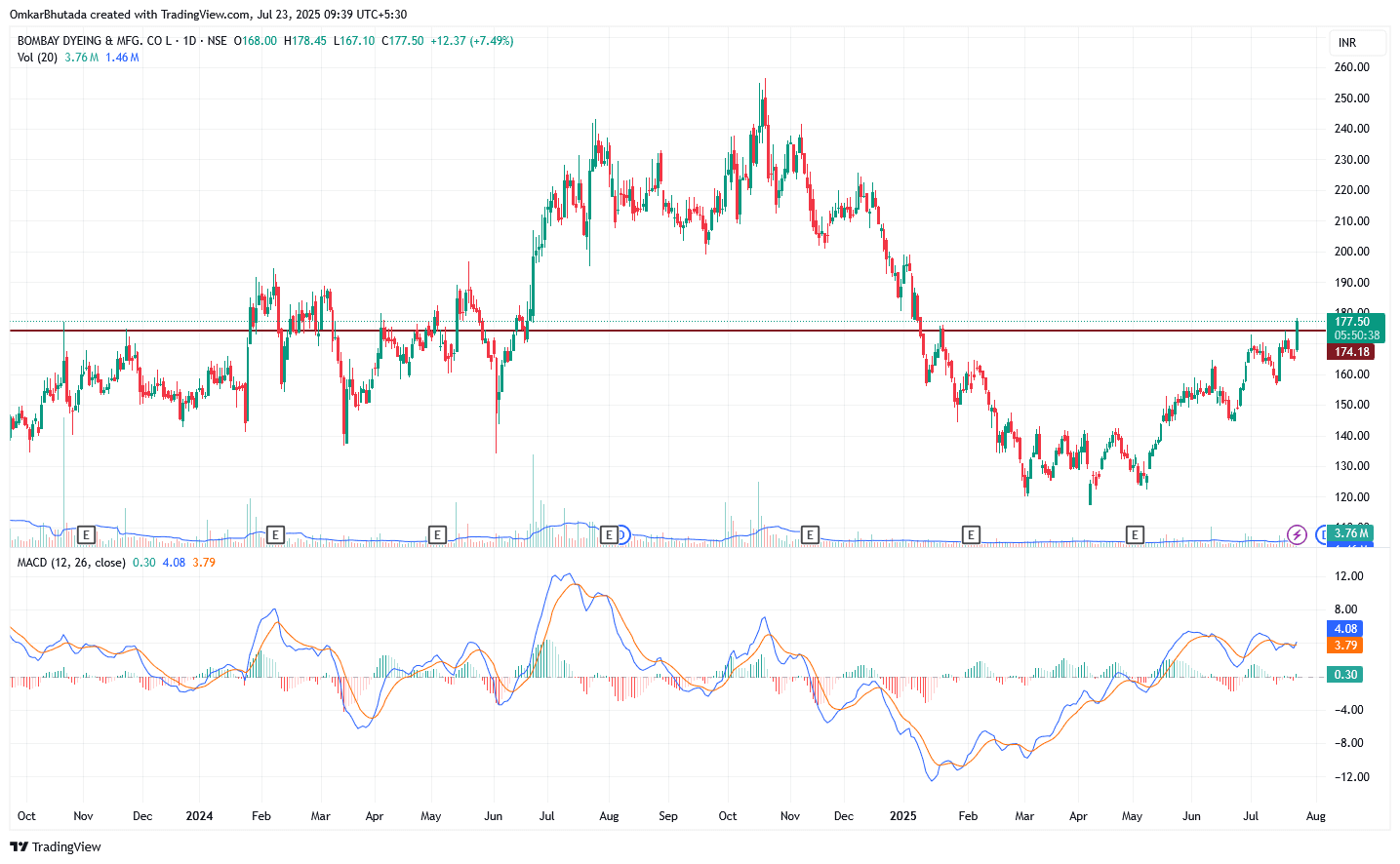This screenshot has height=864, width=1400.
Task: Click the 1.46 M volume average in the legend
Action: [x=122, y=58]
